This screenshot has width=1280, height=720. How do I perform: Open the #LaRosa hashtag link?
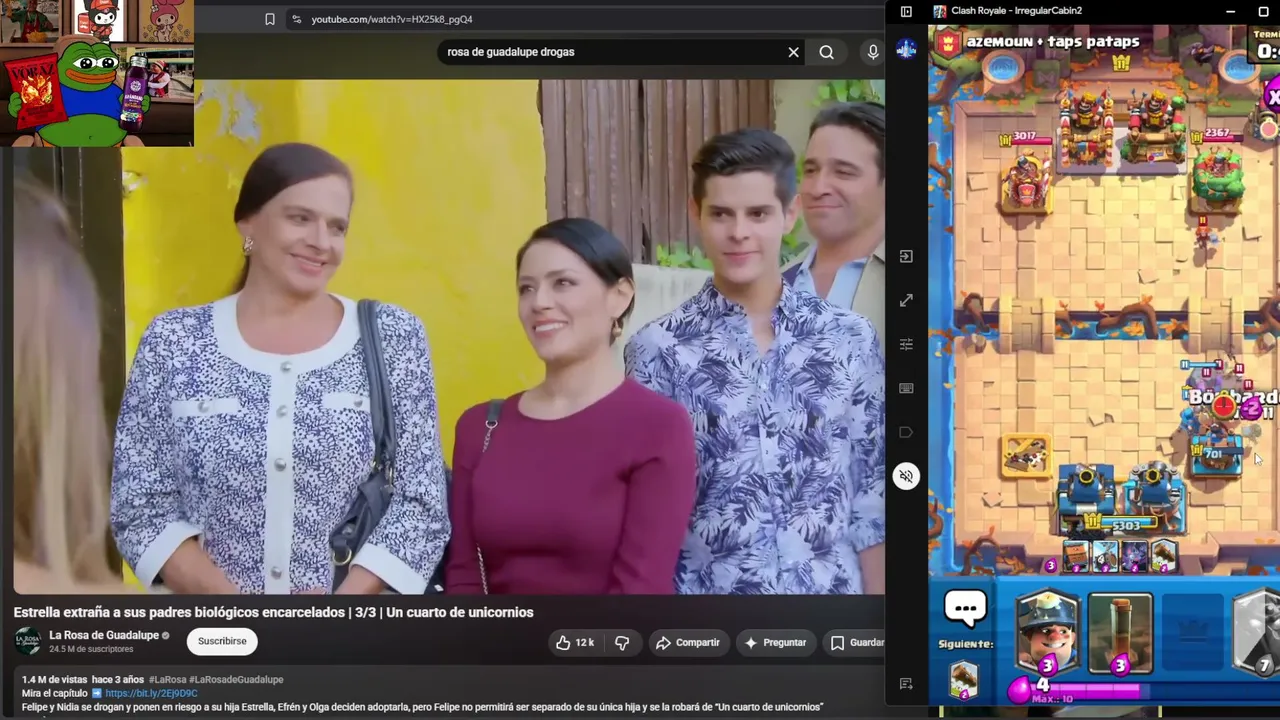tap(167, 680)
